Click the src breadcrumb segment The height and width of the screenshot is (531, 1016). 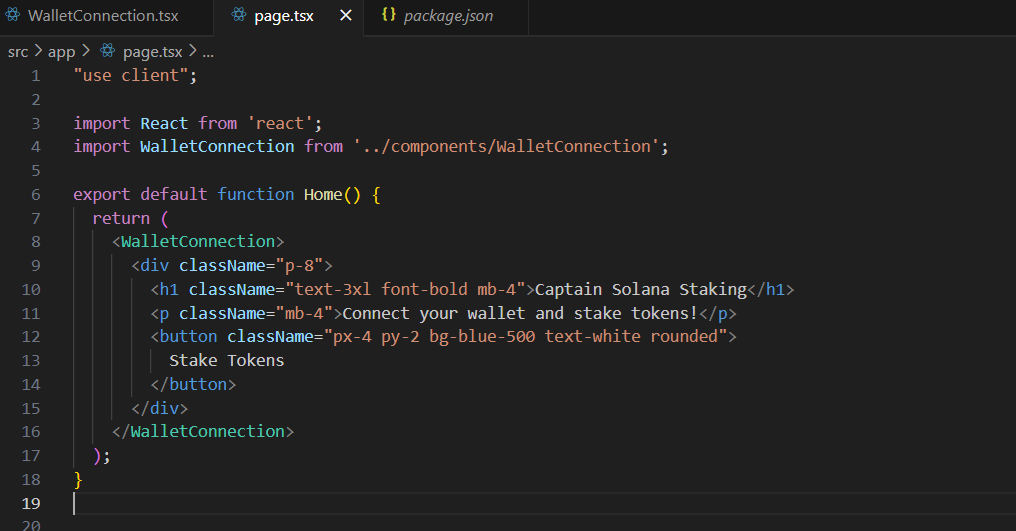18,52
